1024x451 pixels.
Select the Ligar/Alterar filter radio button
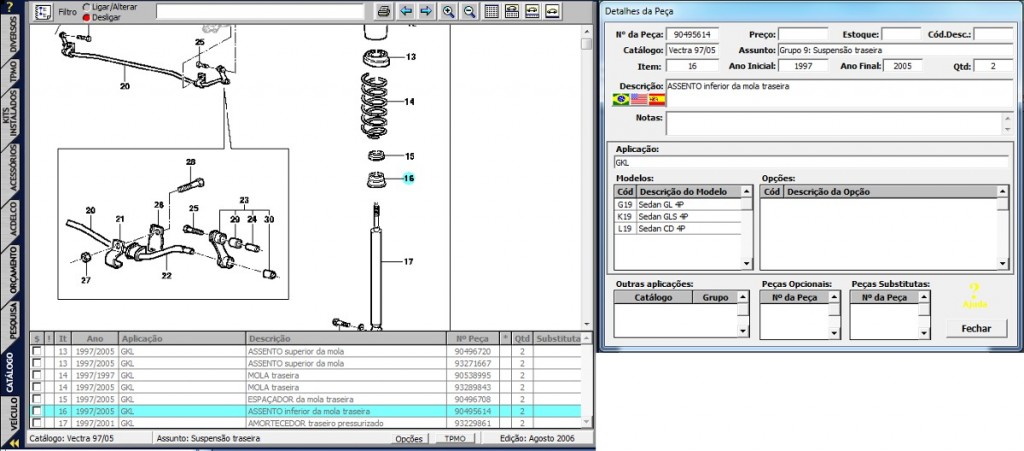click(87, 7)
